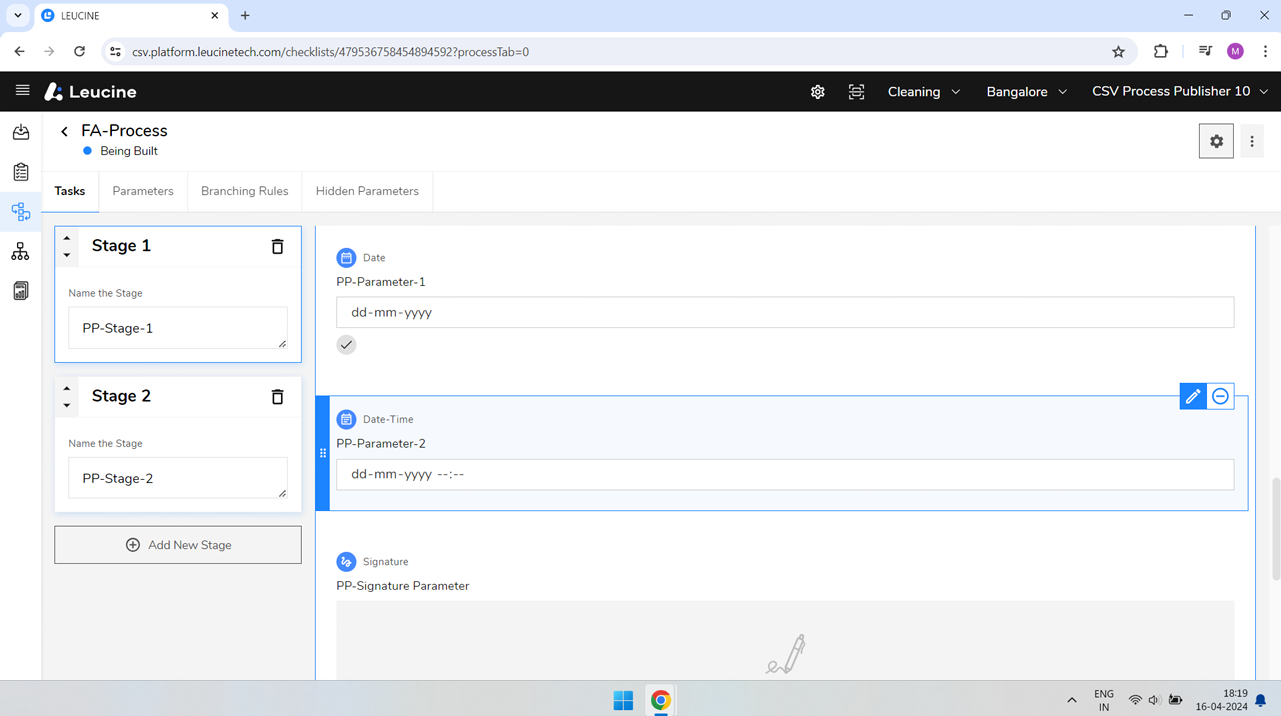Click the PP-Parameter-1 date field
The image size is (1281, 716).
coord(785,312)
